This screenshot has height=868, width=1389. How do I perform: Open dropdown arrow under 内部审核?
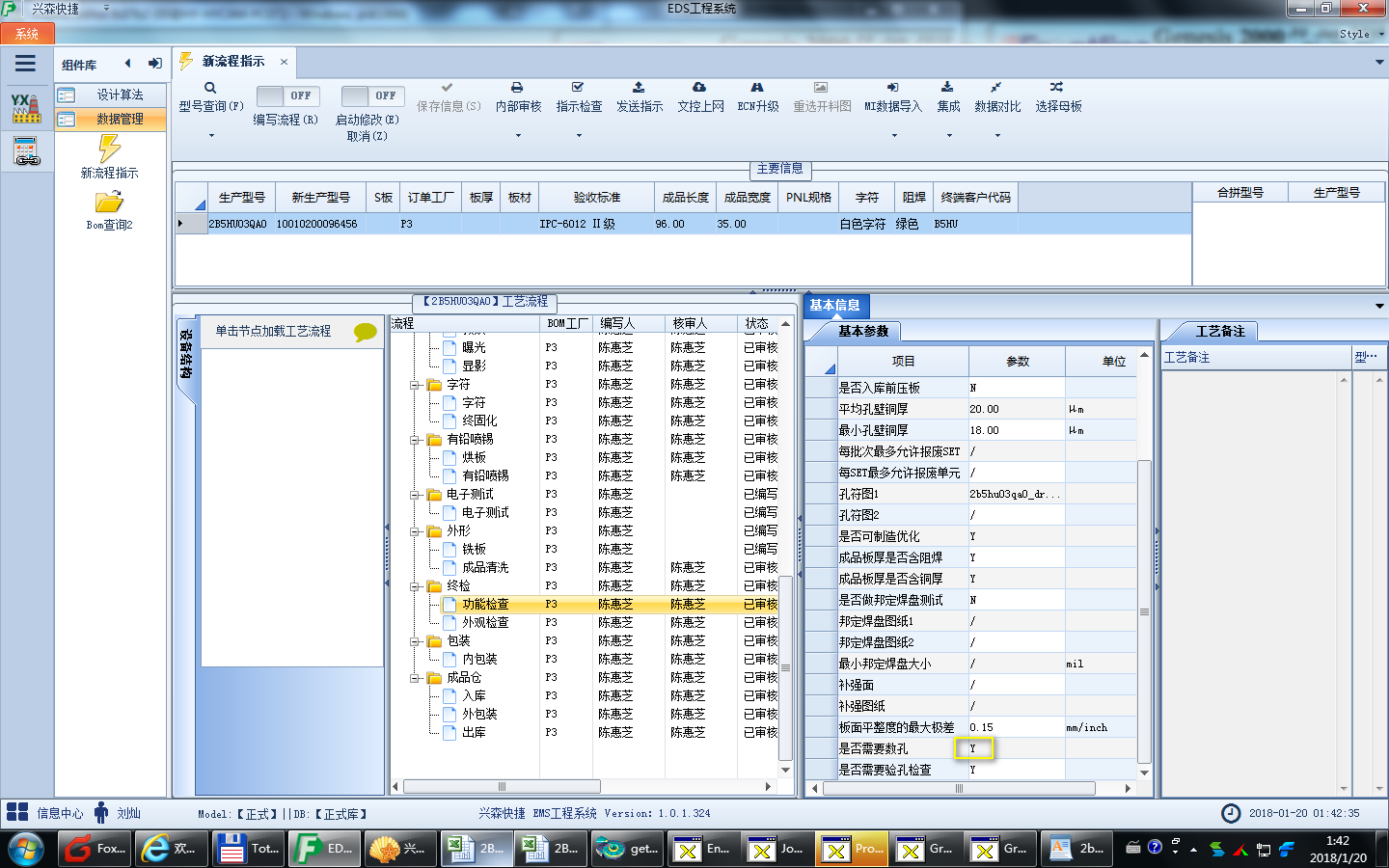tap(518, 136)
